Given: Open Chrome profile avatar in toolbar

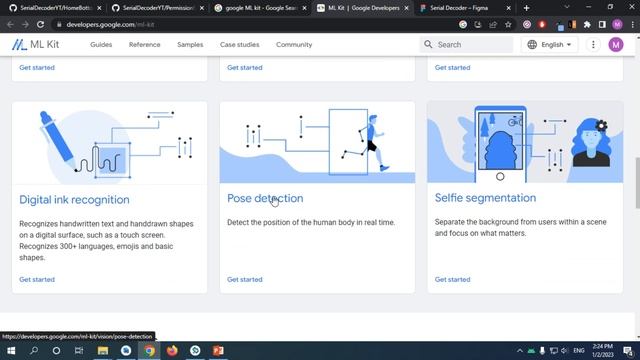Looking at the screenshot, I should click(617, 24).
